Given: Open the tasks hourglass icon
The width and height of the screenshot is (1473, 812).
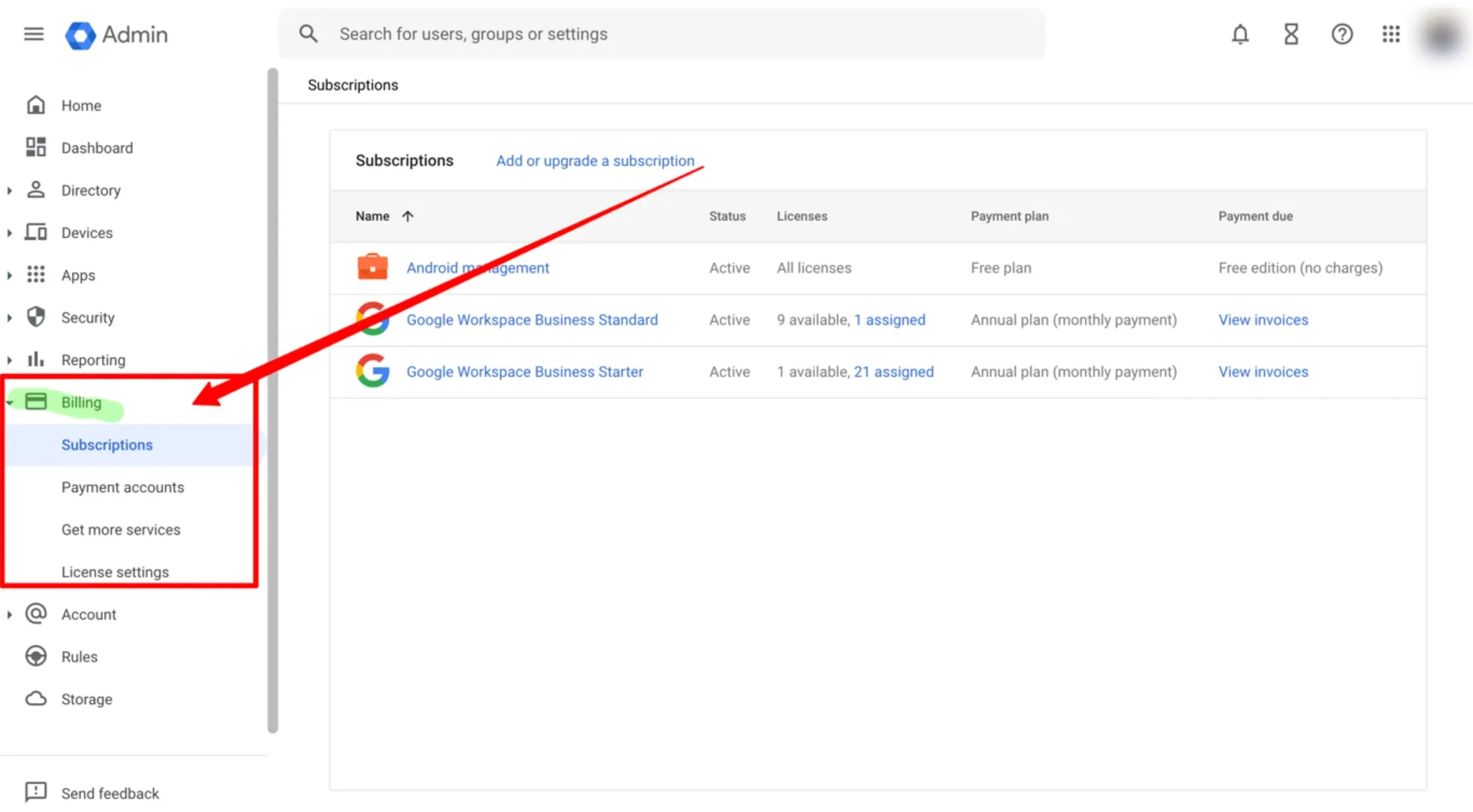Looking at the screenshot, I should (1291, 34).
